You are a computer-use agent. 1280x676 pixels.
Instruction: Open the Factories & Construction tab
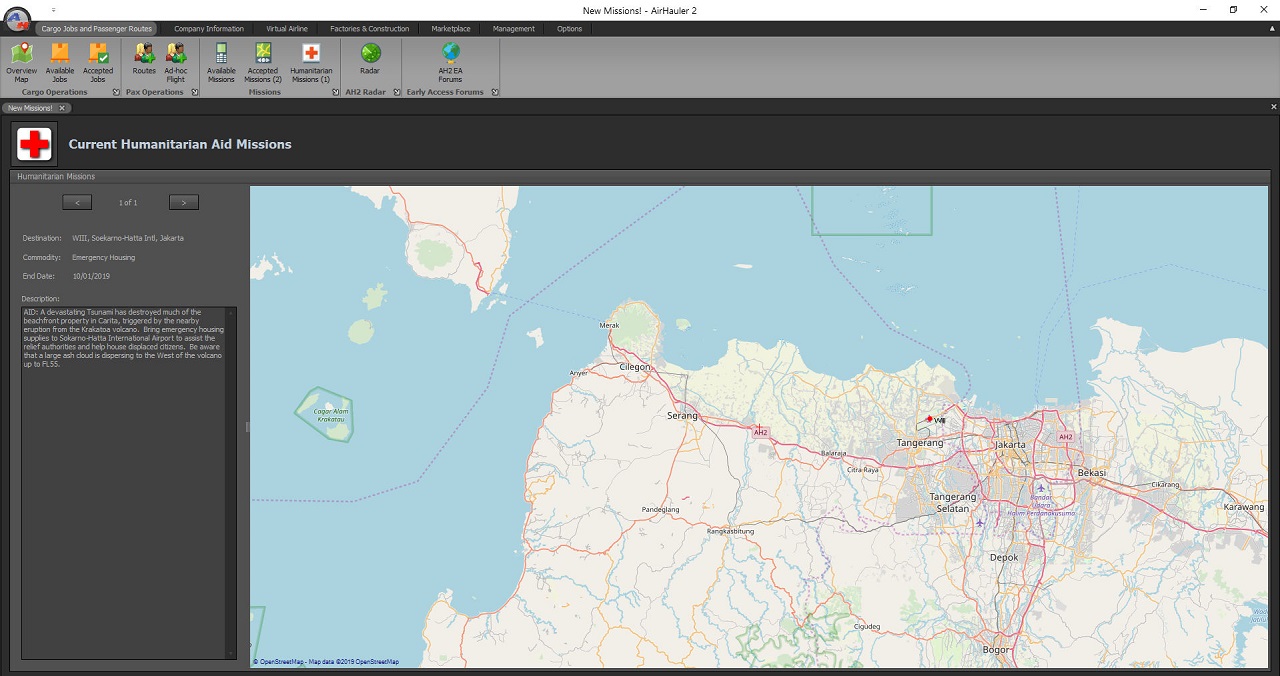pyautogui.click(x=369, y=28)
